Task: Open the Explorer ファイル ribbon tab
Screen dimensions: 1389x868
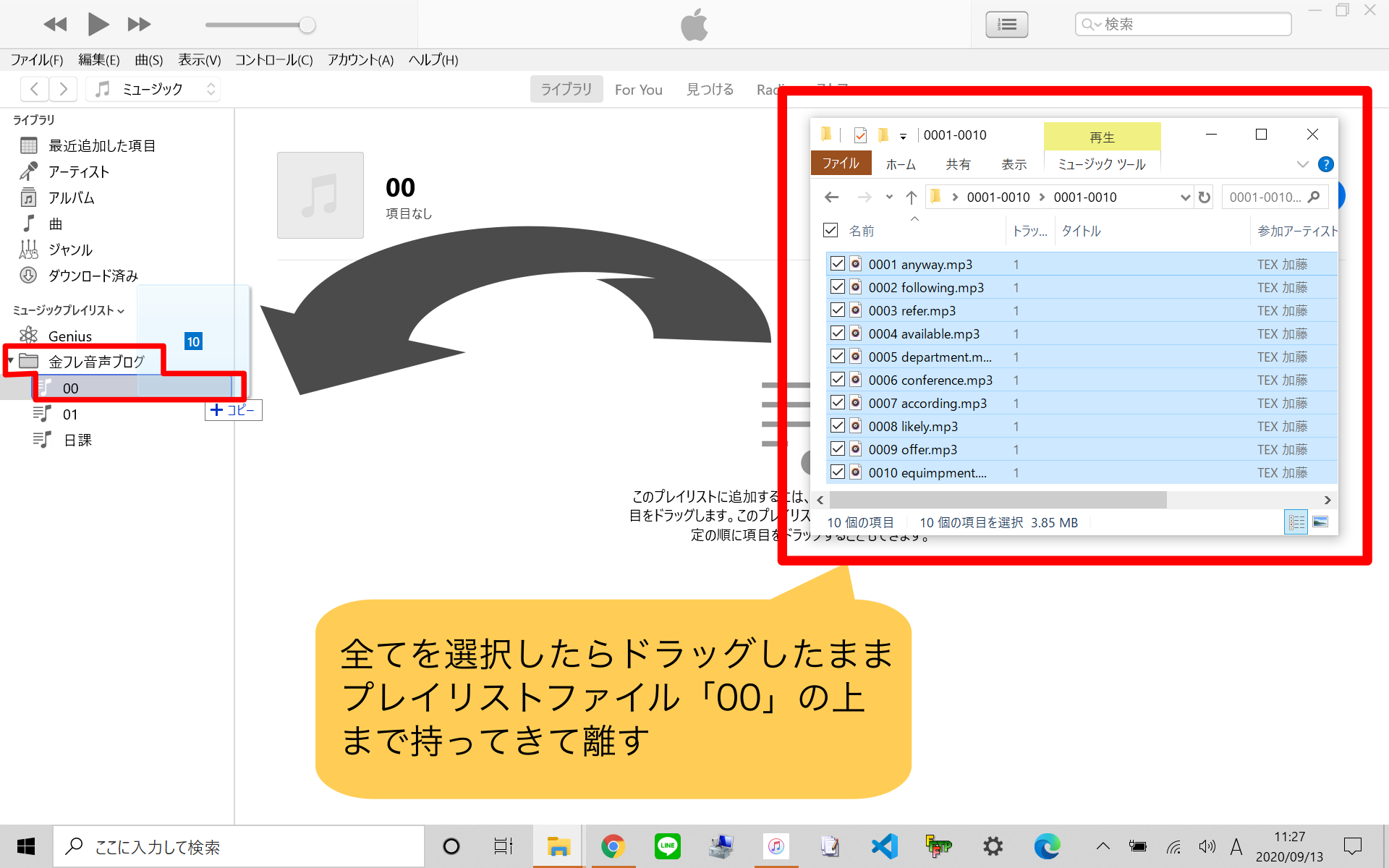Action: coord(841,163)
